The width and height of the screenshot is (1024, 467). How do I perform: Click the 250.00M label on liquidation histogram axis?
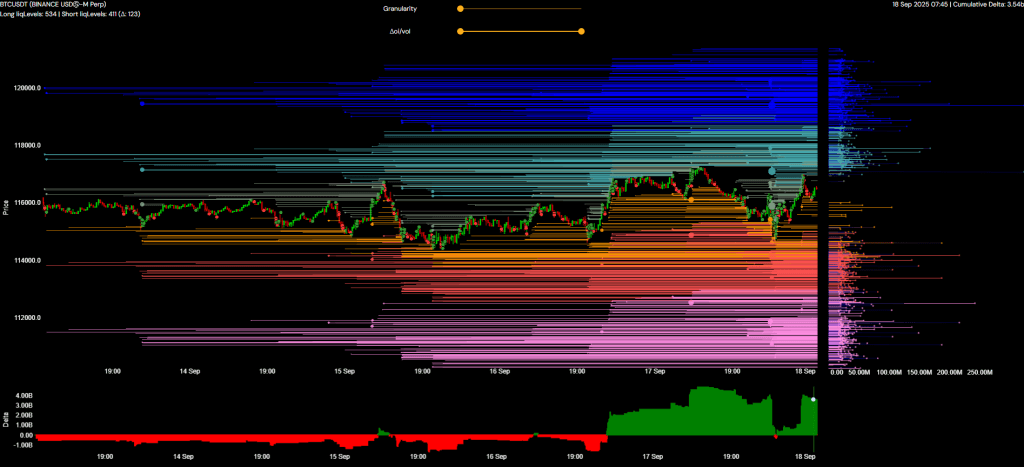(979, 371)
